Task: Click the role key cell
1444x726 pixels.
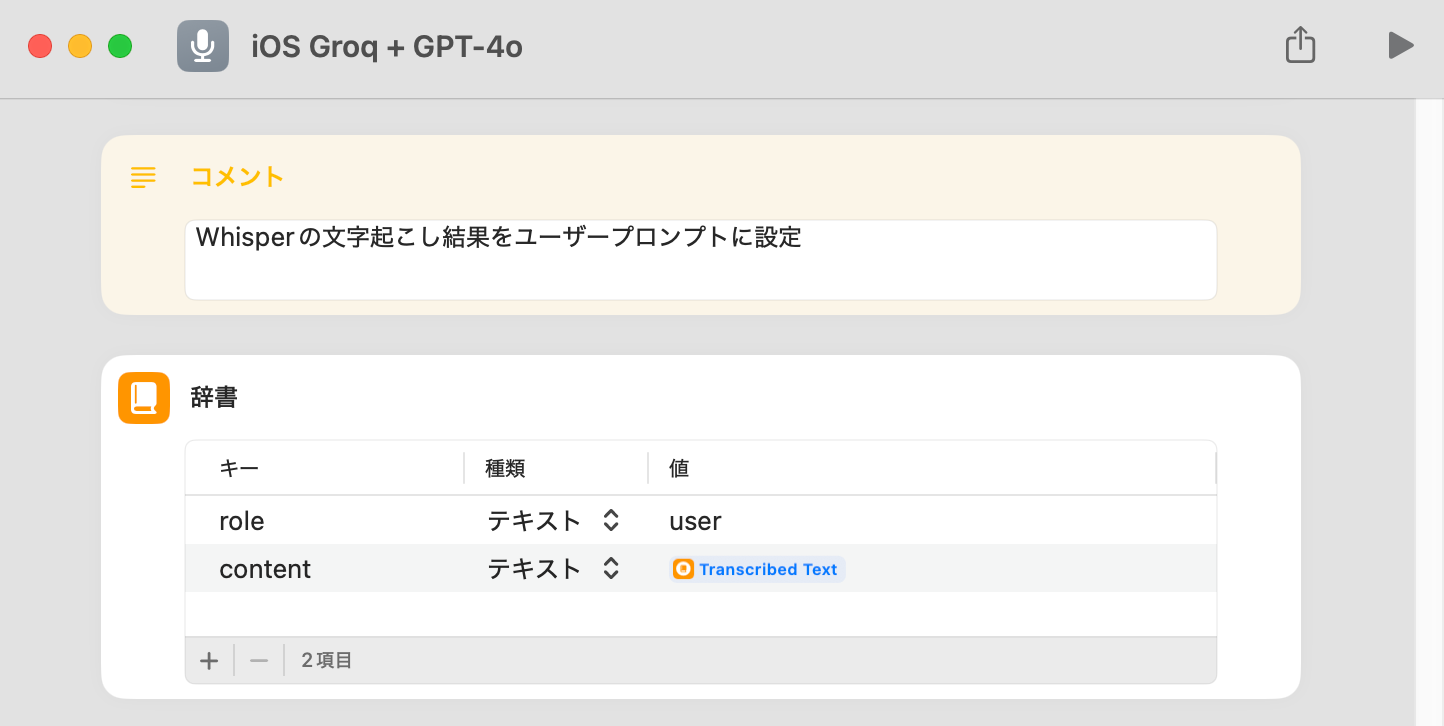Action: 242,521
